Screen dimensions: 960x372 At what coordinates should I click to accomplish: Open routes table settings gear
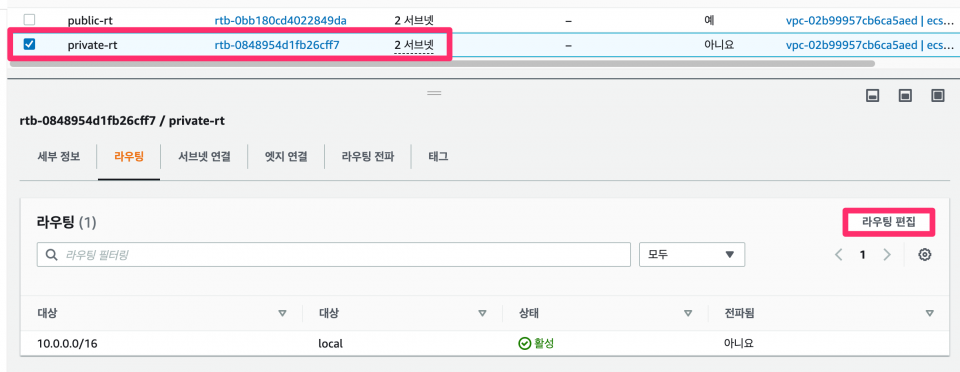coord(925,255)
